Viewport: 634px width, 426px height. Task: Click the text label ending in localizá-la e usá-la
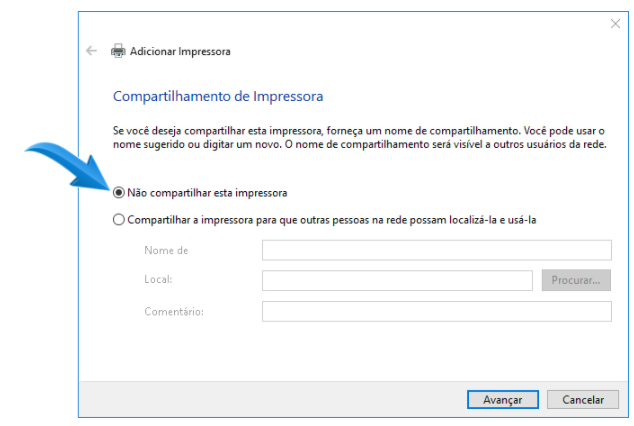[x=332, y=220]
